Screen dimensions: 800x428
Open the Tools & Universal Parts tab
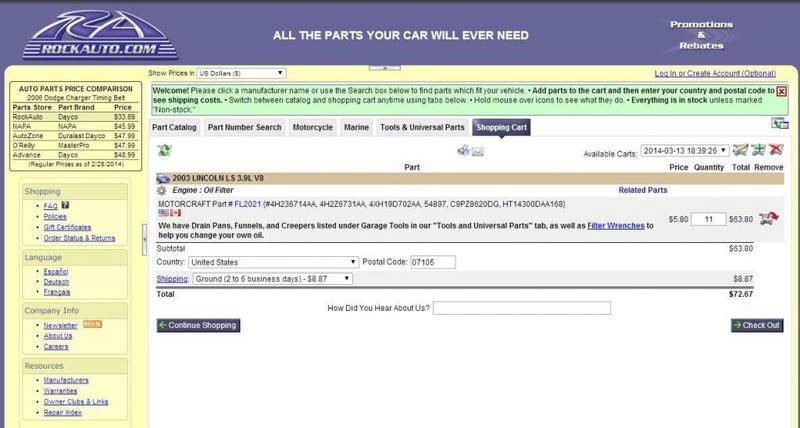pos(421,128)
